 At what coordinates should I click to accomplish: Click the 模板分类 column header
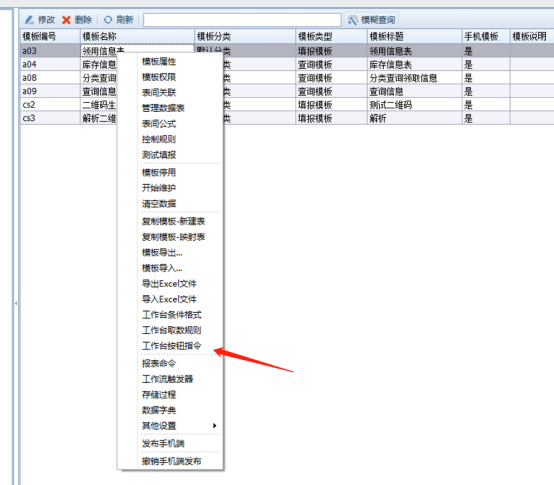pos(245,36)
